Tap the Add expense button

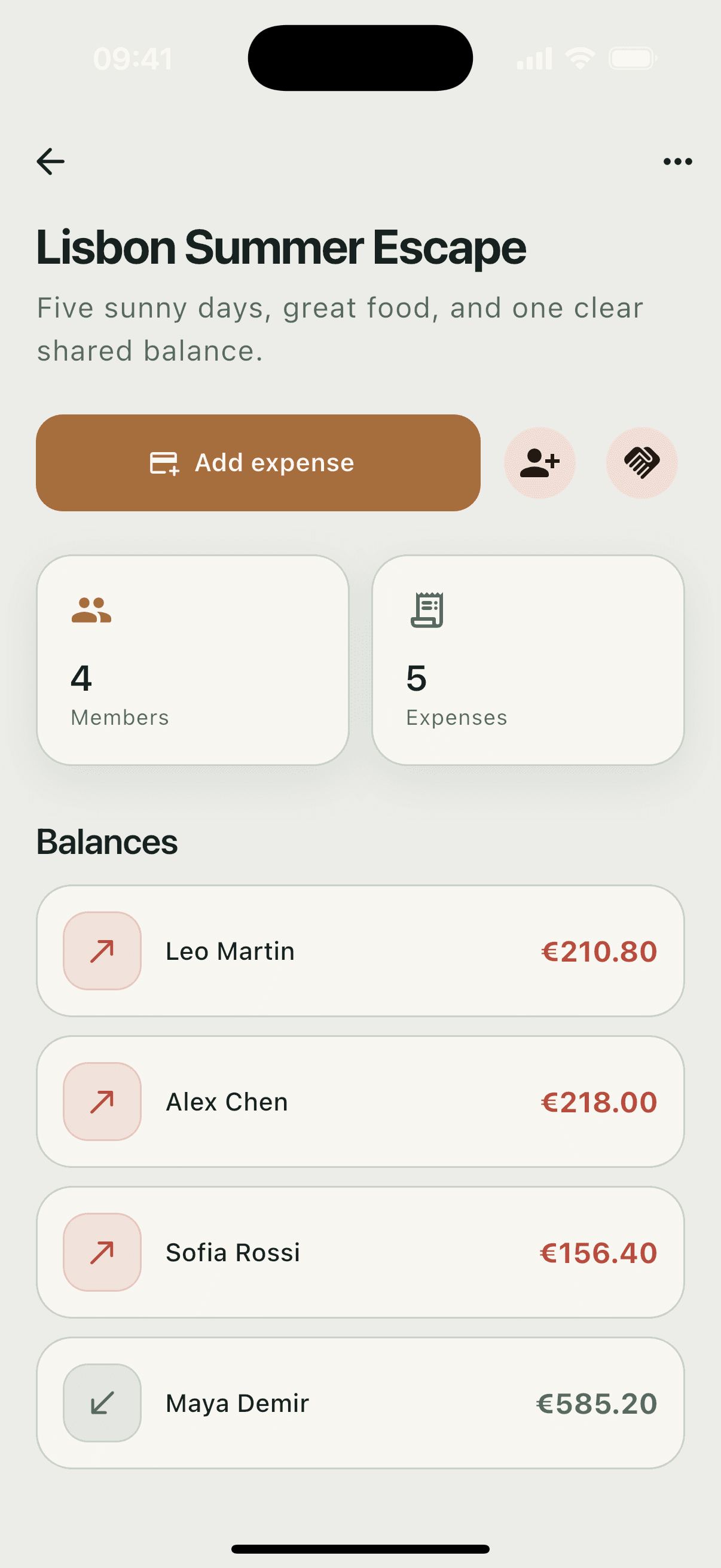258,463
